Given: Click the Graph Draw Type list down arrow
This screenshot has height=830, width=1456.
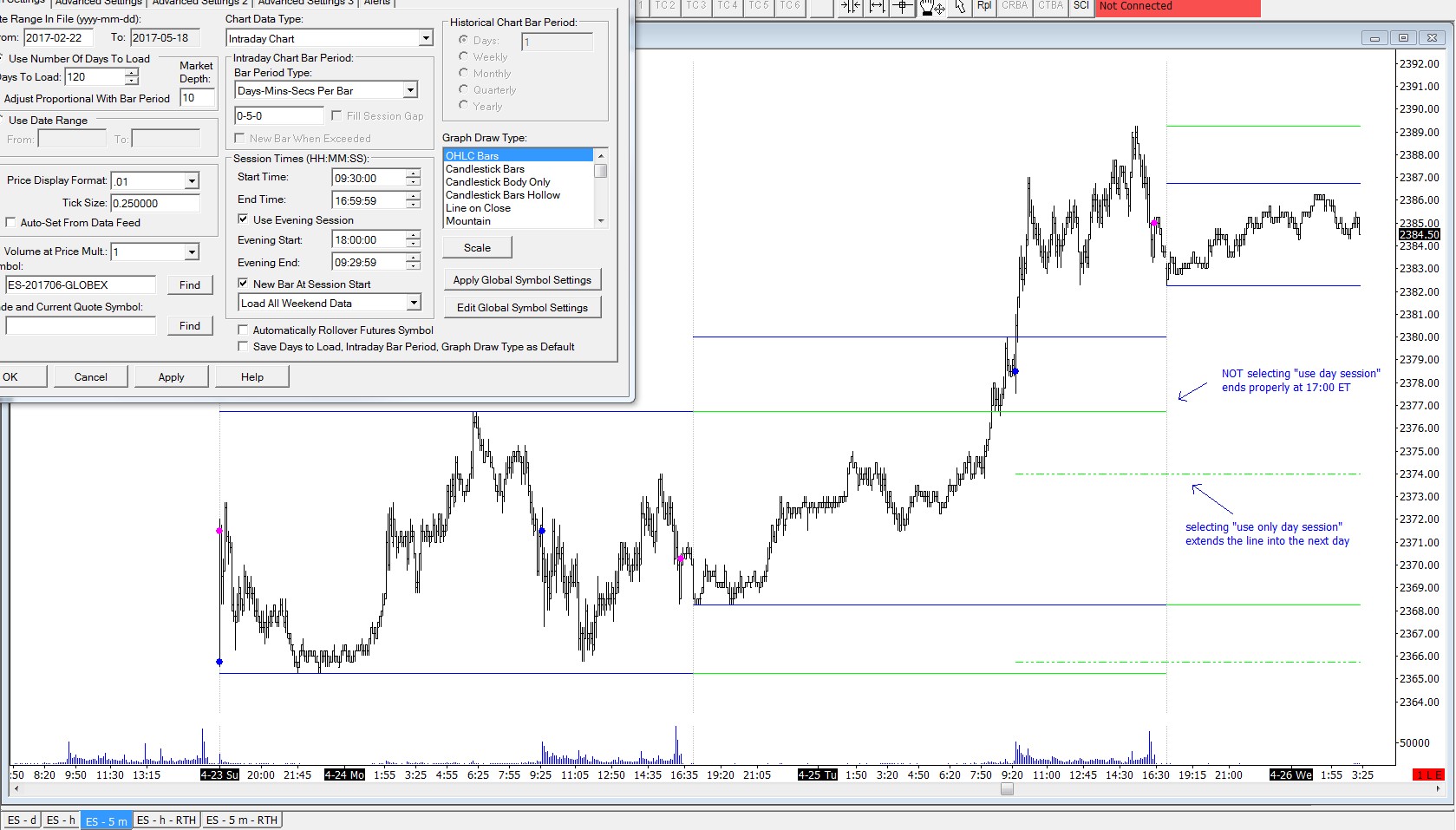Looking at the screenshot, I should 600,221.
